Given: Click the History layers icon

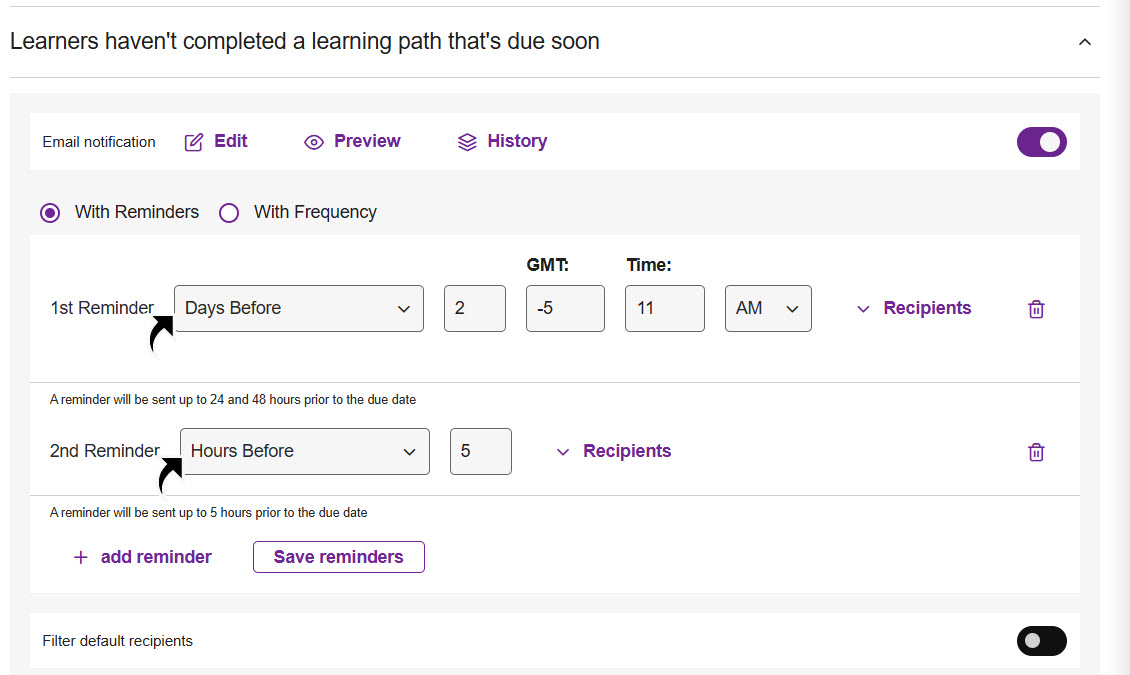Looking at the screenshot, I should click(467, 142).
